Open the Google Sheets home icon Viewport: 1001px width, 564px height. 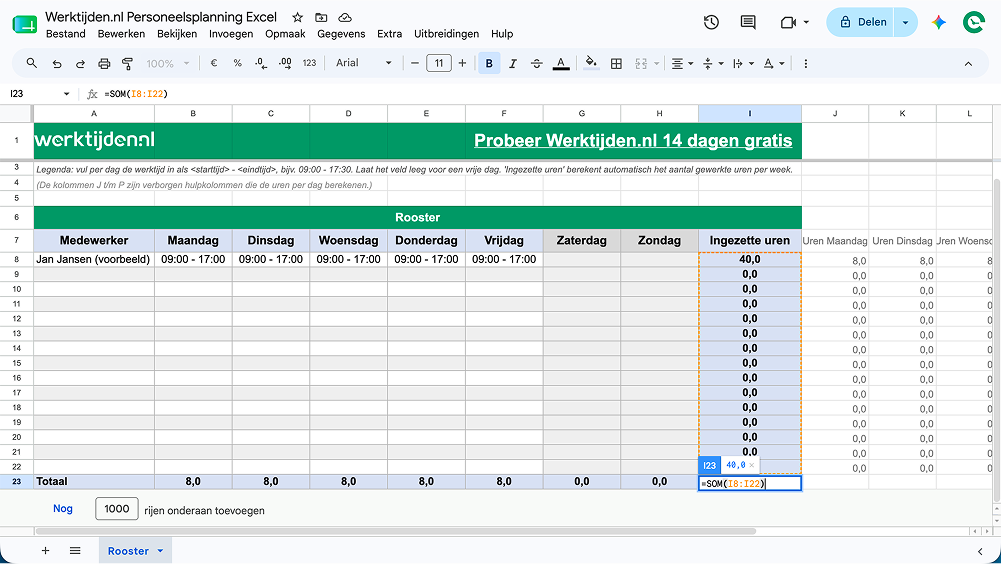point(24,24)
